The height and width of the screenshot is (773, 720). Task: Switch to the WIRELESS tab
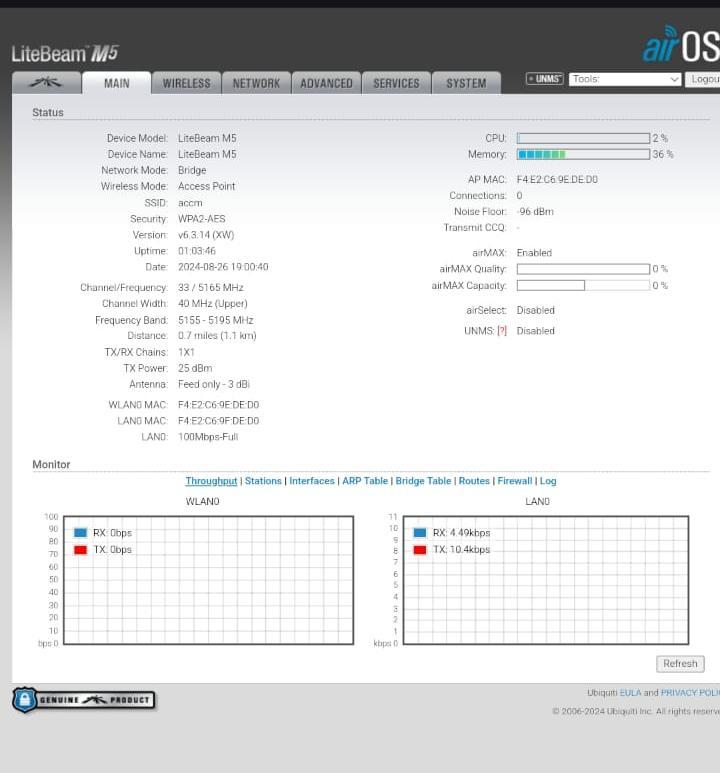186,83
